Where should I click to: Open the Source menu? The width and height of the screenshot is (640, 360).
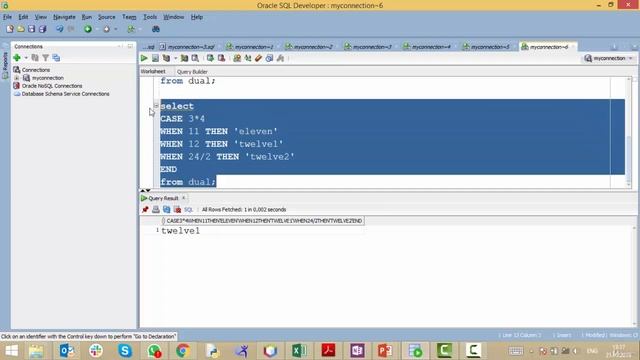pyautogui.click(x=106, y=17)
